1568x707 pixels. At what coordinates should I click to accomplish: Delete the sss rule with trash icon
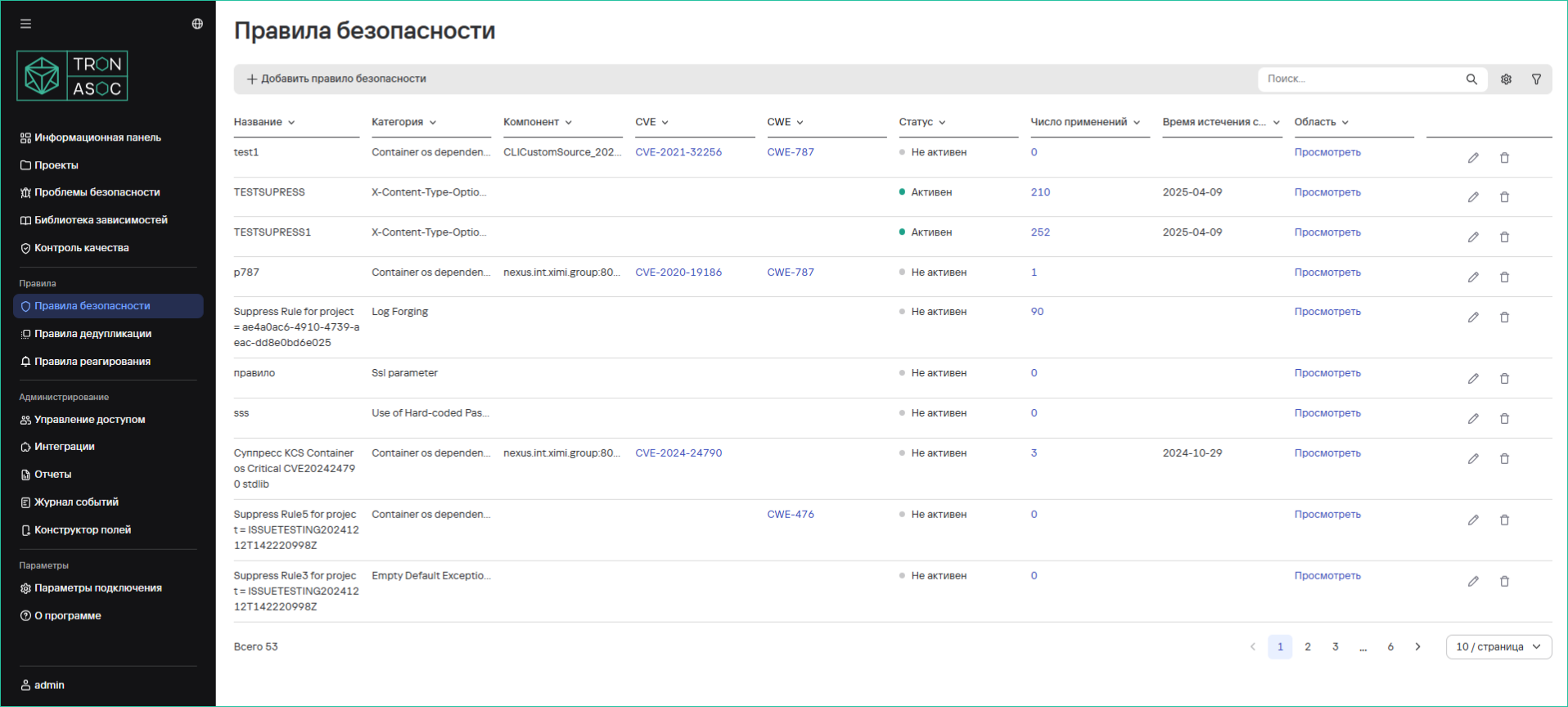(1504, 419)
